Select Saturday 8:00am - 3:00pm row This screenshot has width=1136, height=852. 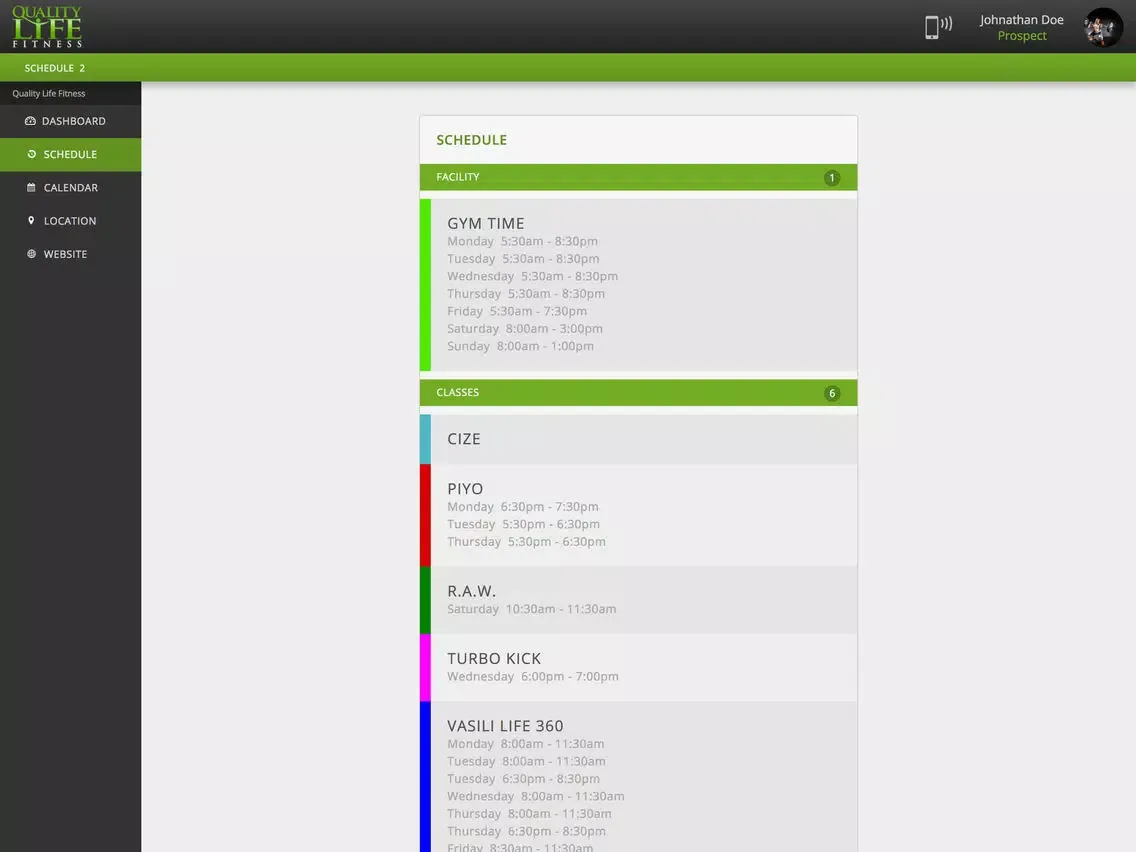(525, 328)
